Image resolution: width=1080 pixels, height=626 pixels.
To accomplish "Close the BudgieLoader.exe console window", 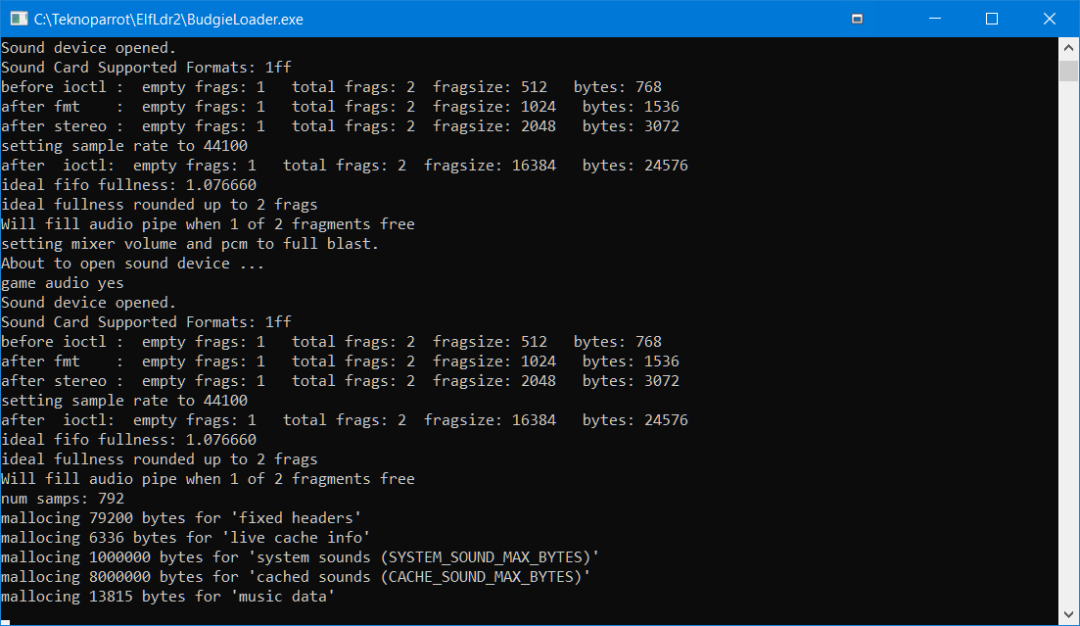I will pyautogui.click(x=1048, y=19).
